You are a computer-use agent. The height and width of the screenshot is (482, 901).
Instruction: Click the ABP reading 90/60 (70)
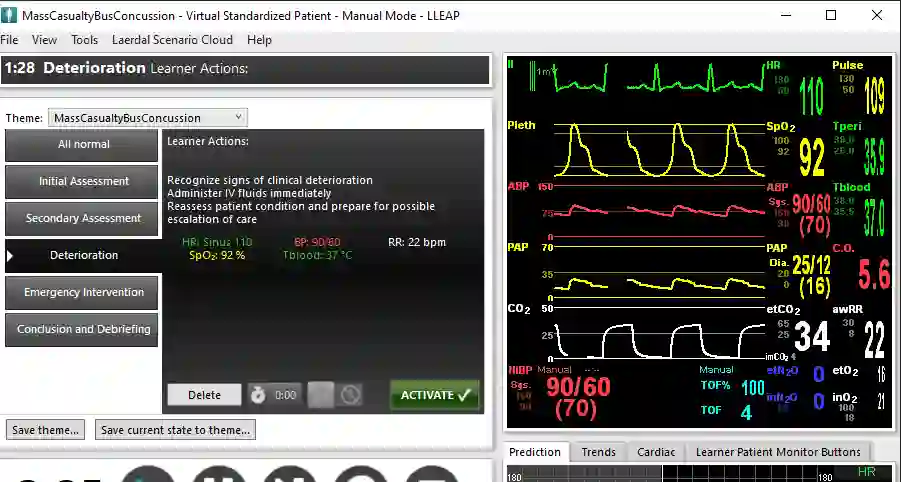click(x=811, y=214)
